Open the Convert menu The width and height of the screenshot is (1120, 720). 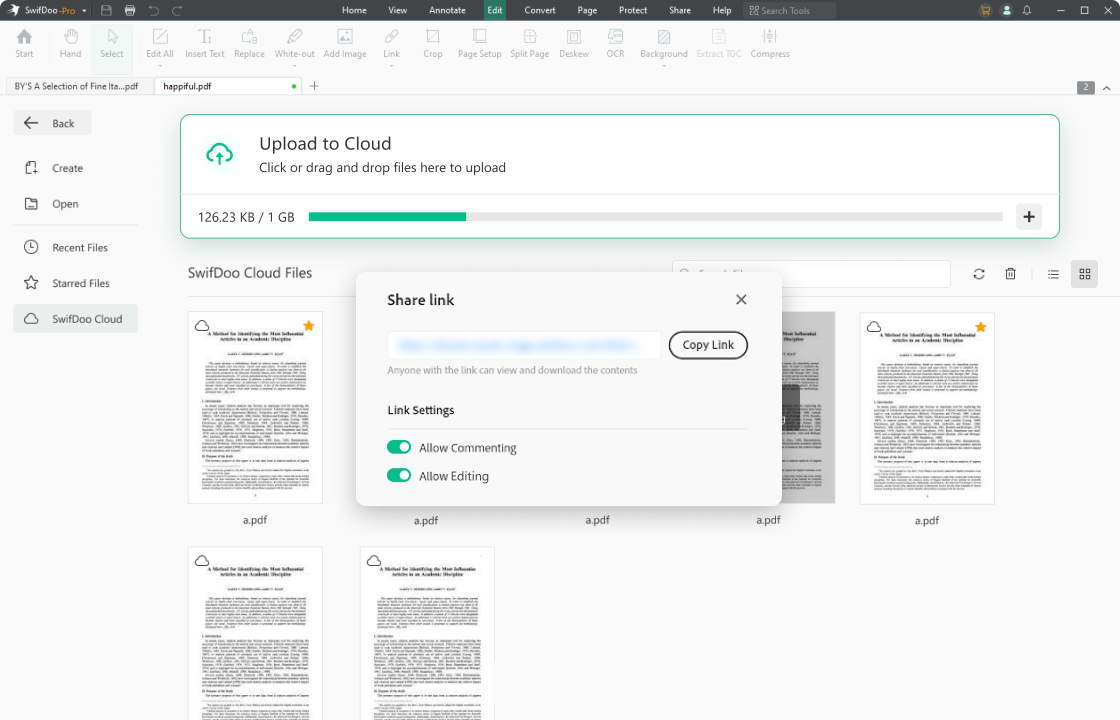[x=540, y=11]
